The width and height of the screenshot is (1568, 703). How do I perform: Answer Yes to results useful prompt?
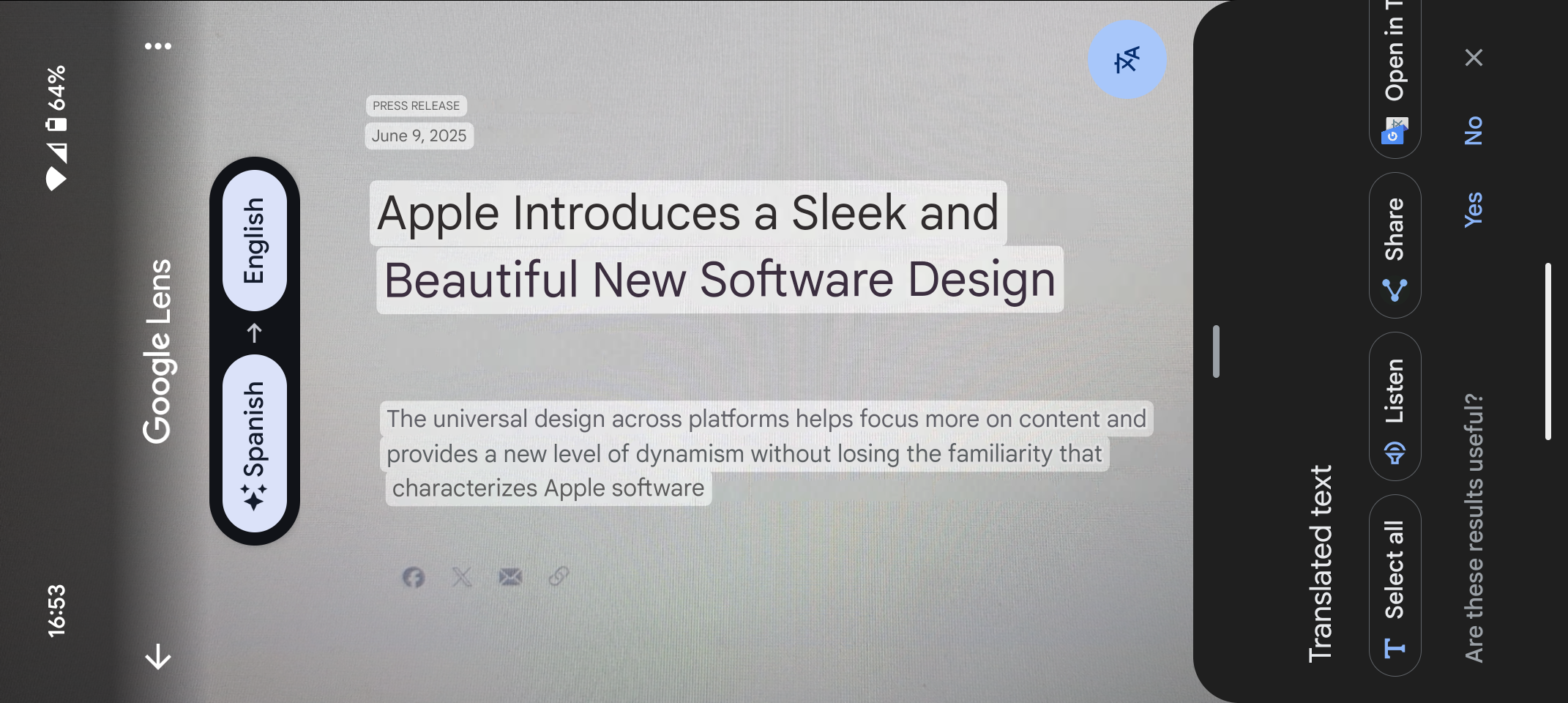pyautogui.click(x=1473, y=209)
